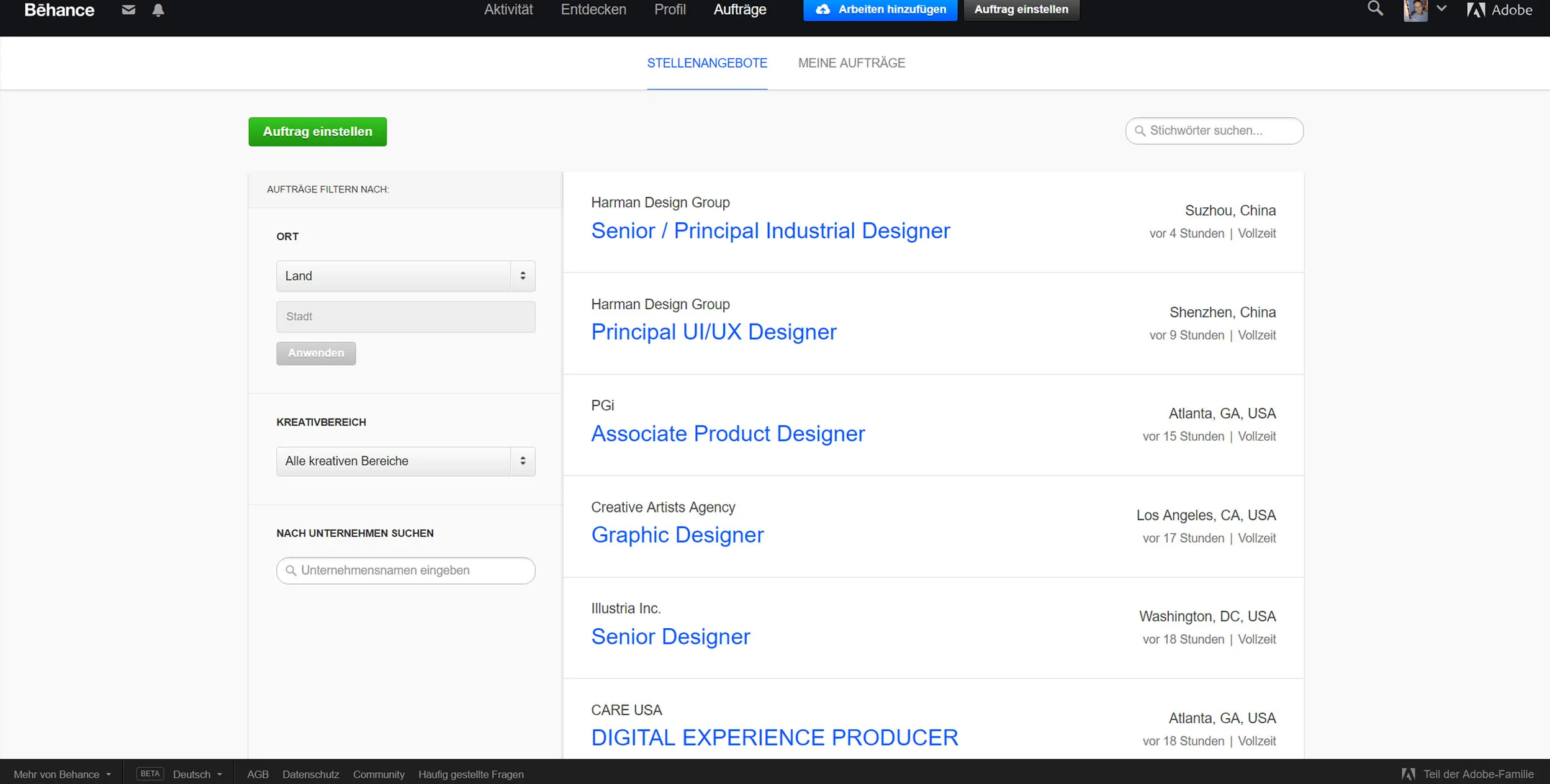
Task: Click Häufig gestellte Fragen footer link
Action: point(471,774)
